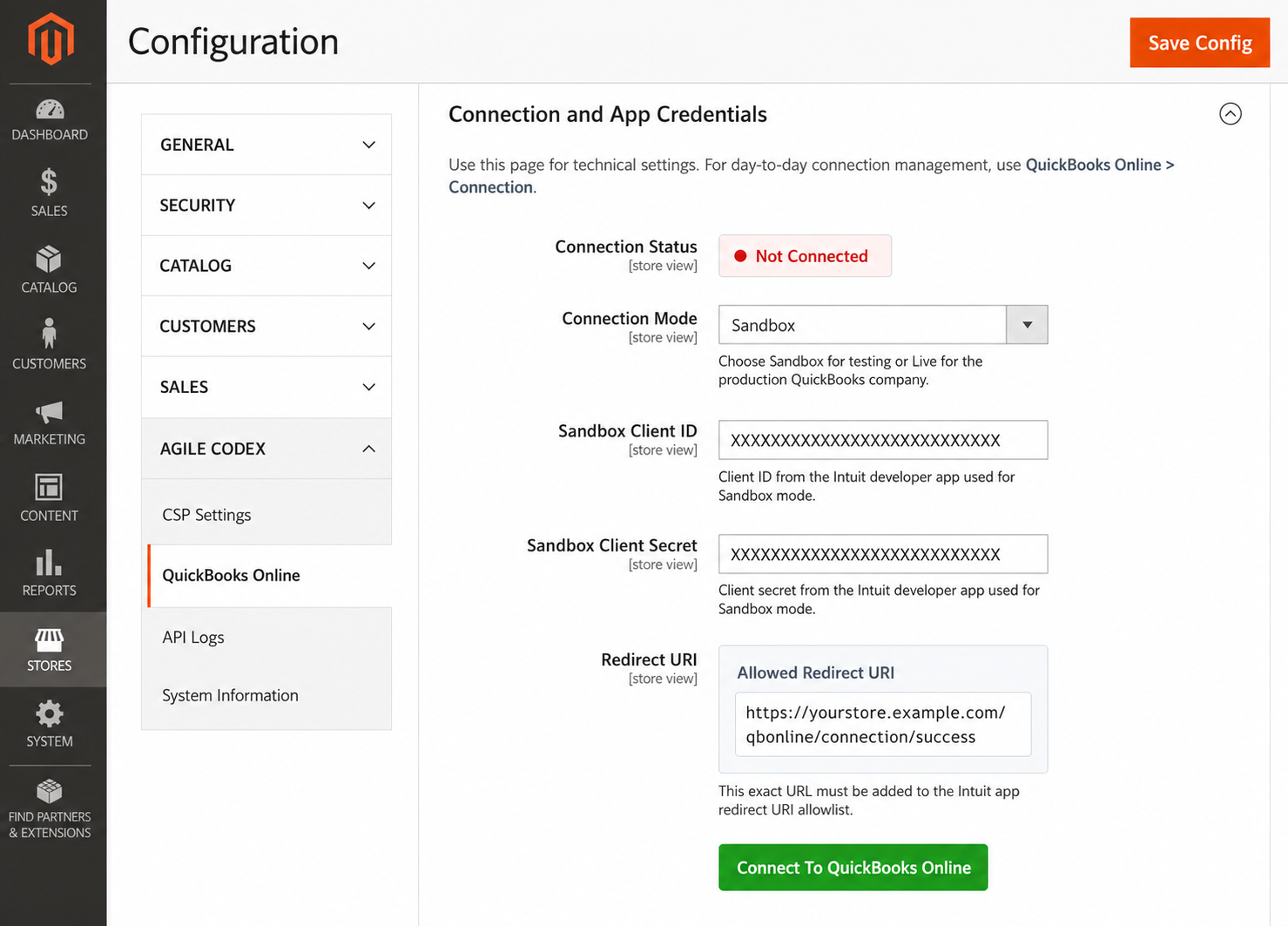Open the Customers person icon

(x=49, y=335)
